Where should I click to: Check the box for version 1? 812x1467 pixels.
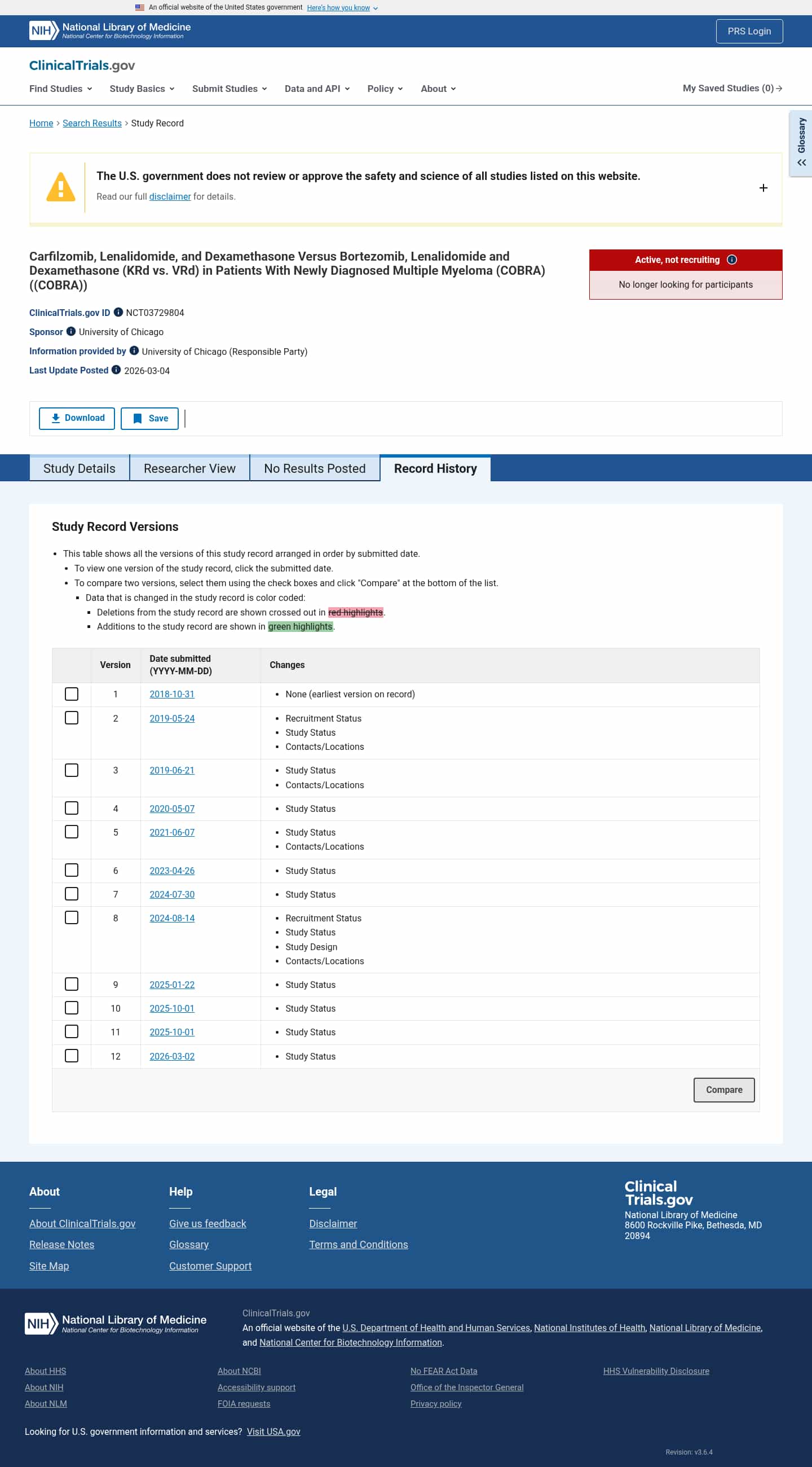click(72, 693)
